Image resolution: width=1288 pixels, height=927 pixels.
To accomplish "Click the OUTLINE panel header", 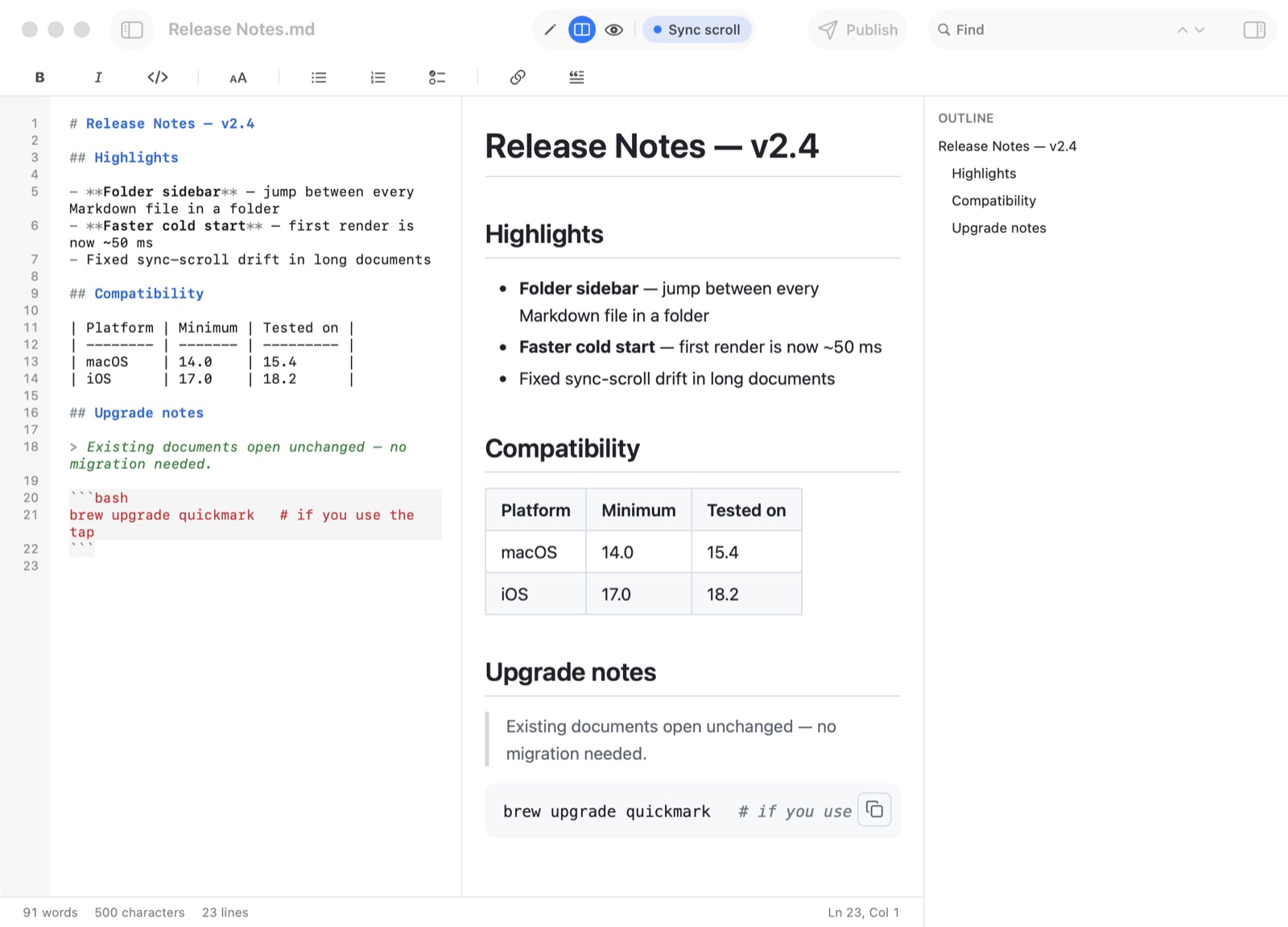I will pyautogui.click(x=966, y=118).
